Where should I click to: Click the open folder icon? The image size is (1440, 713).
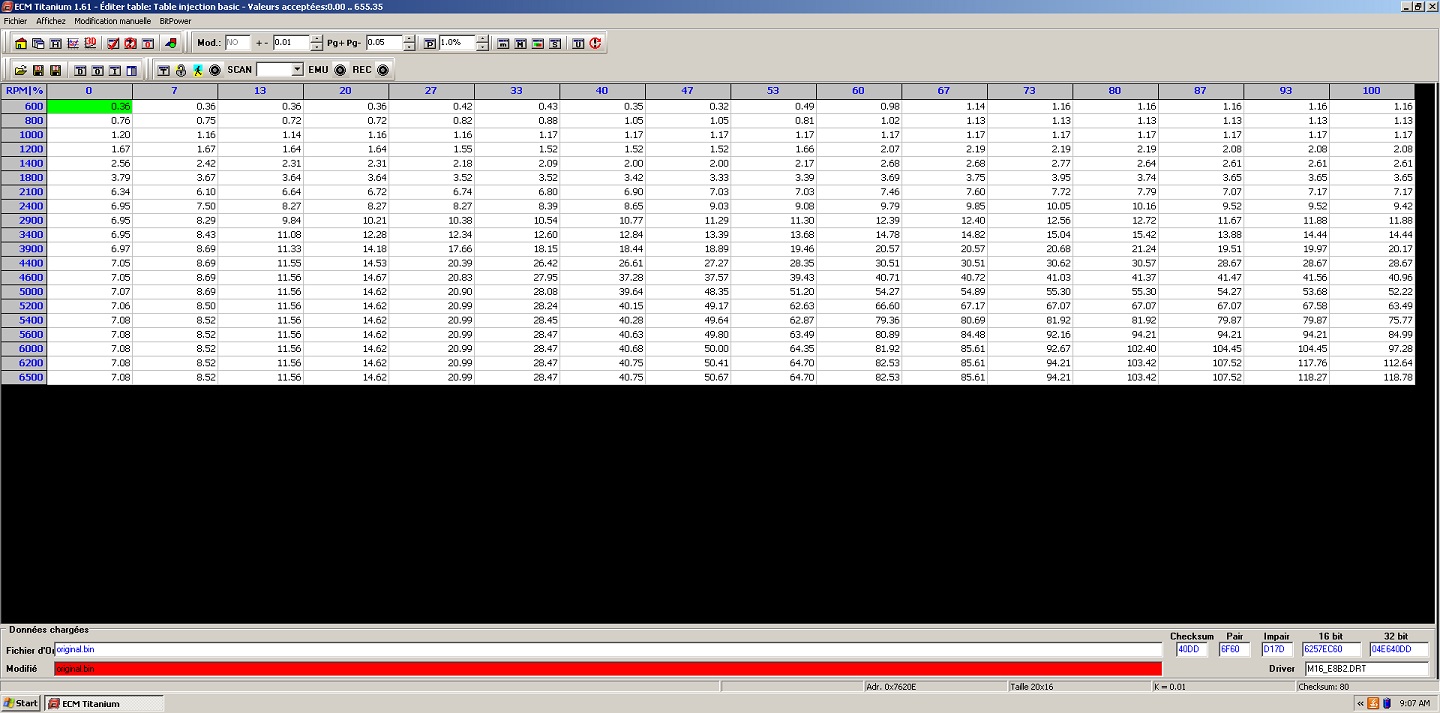tap(20, 70)
